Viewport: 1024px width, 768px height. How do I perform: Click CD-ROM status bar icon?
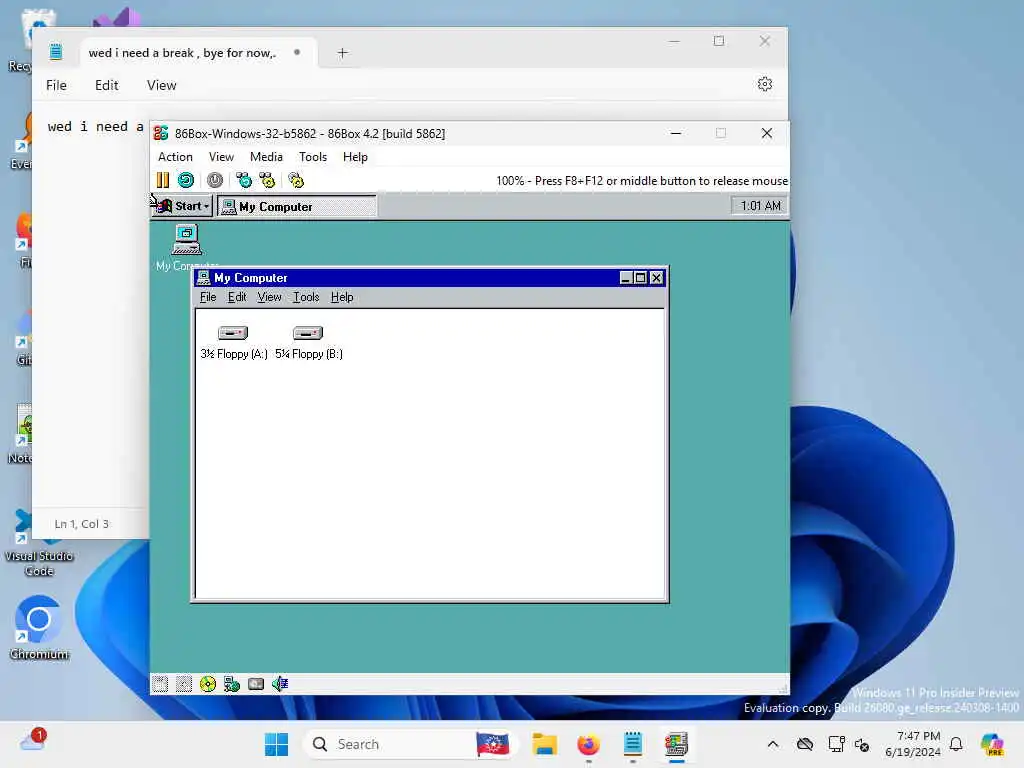[208, 684]
